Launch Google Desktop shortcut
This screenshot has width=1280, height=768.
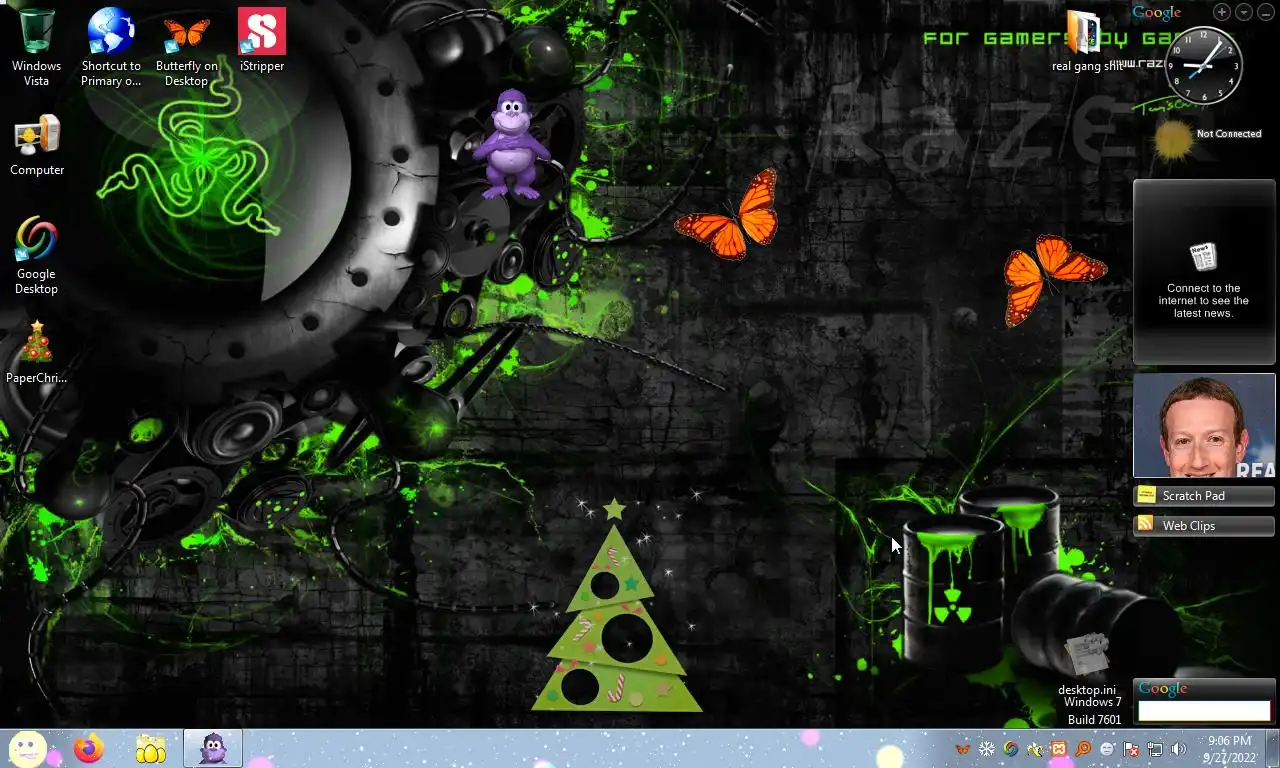click(x=36, y=256)
